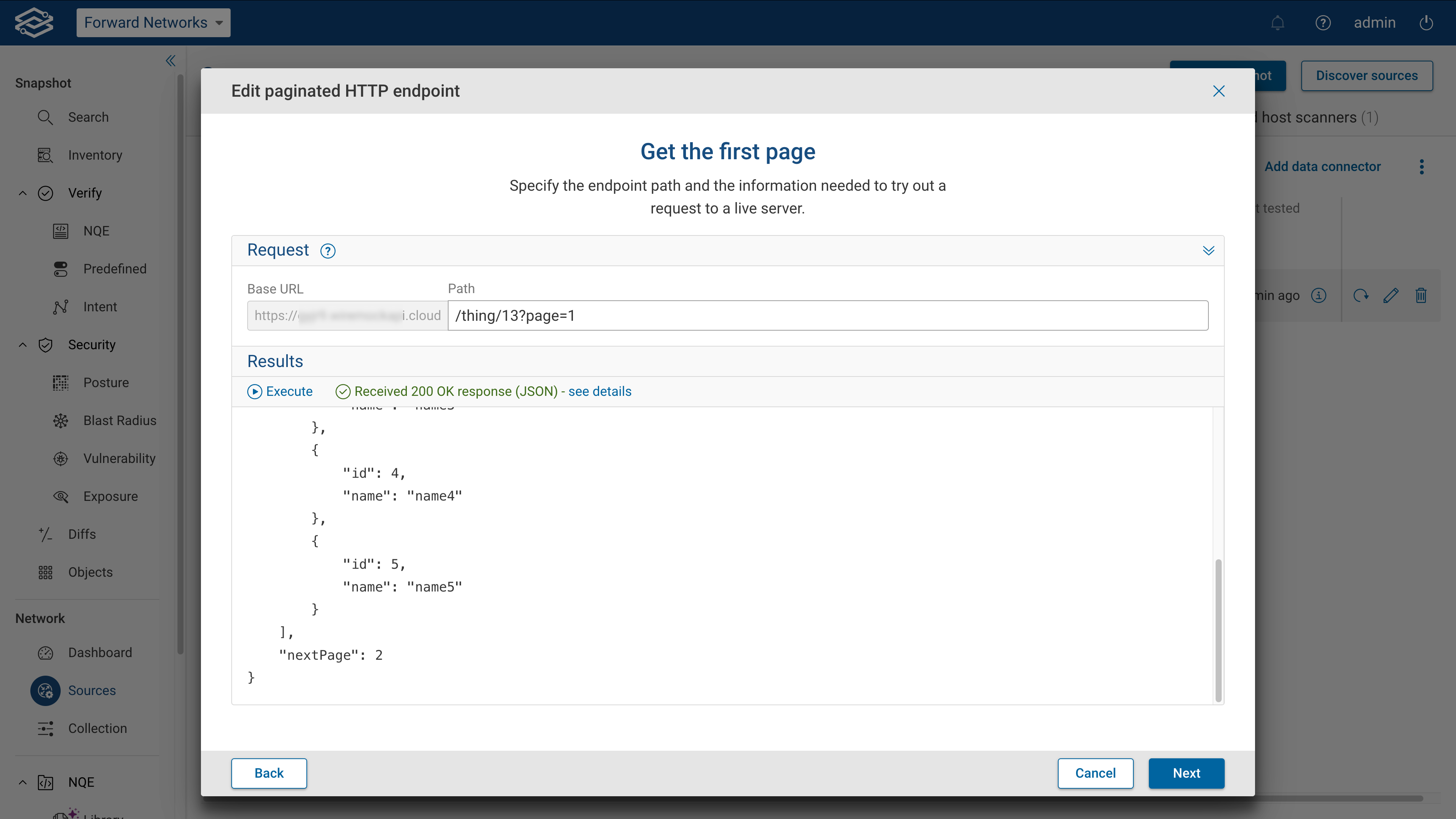The image size is (1456, 819).
Task: Click the Next button
Action: 1186,773
